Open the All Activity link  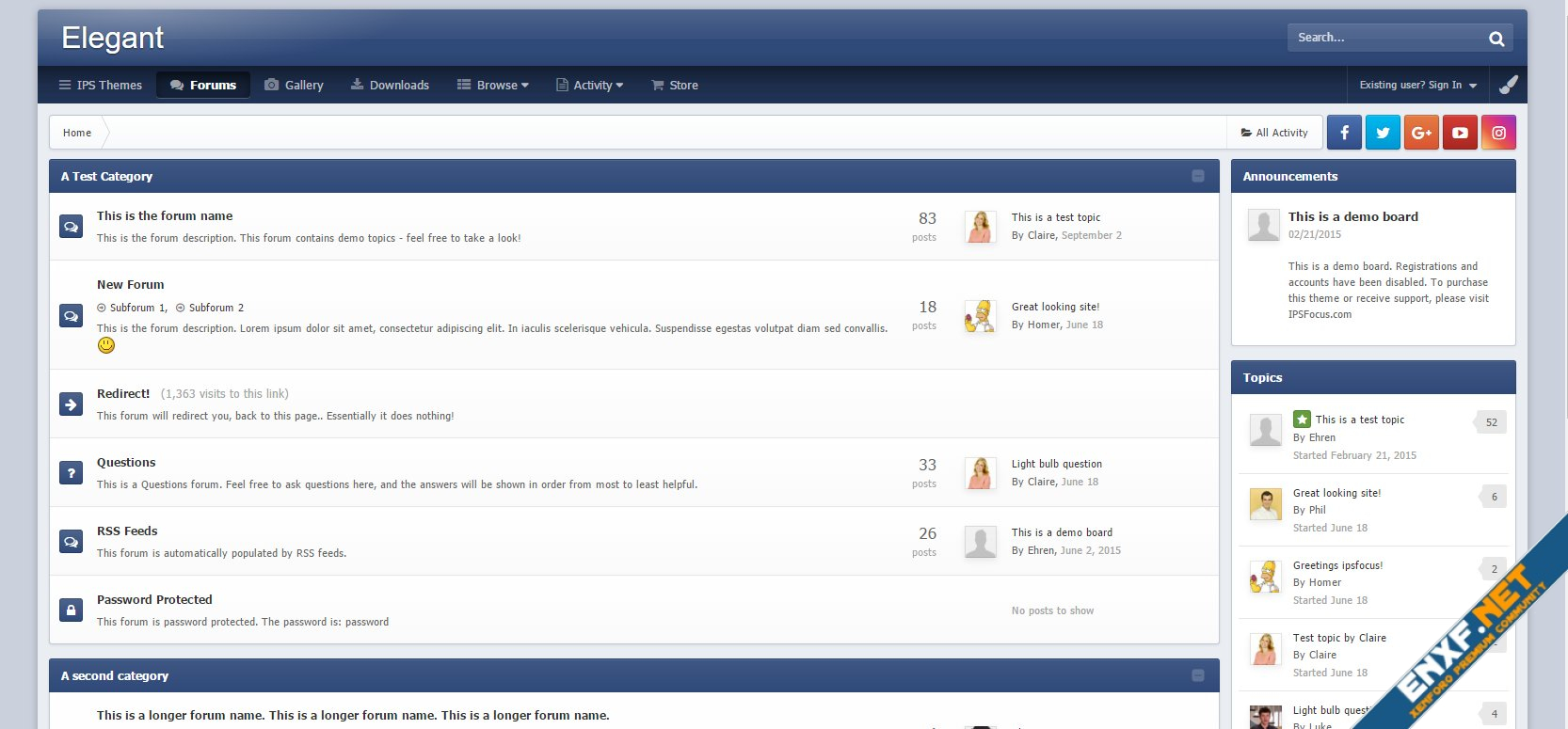1274,133
